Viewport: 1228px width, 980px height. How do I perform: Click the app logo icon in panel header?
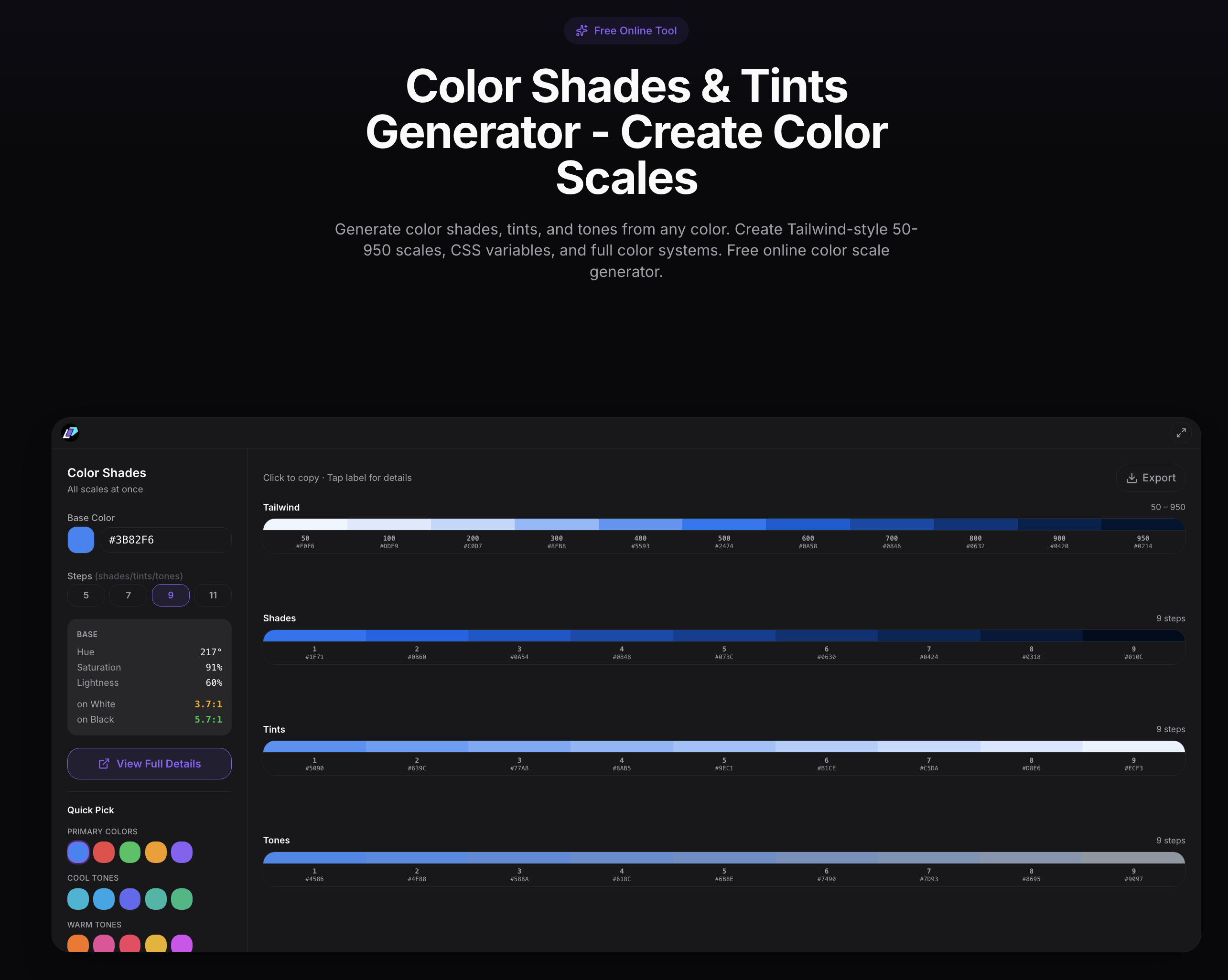tap(70, 433)
